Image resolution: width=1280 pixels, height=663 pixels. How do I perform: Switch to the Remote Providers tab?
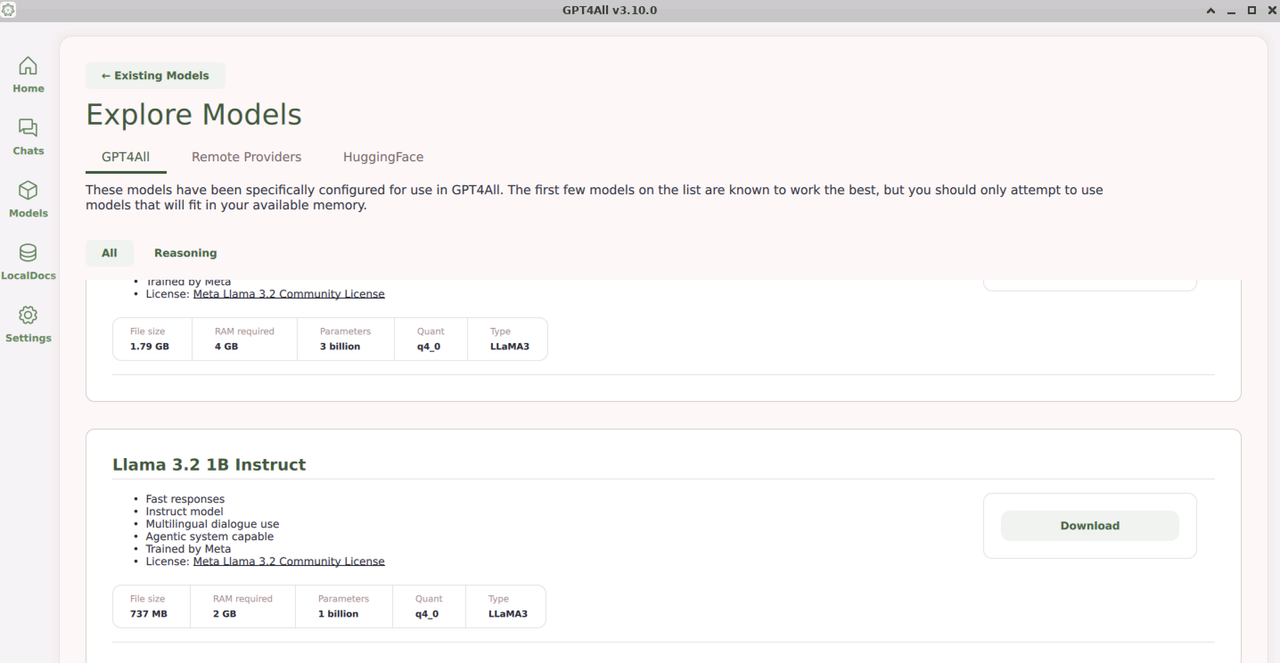pos(246,157)
